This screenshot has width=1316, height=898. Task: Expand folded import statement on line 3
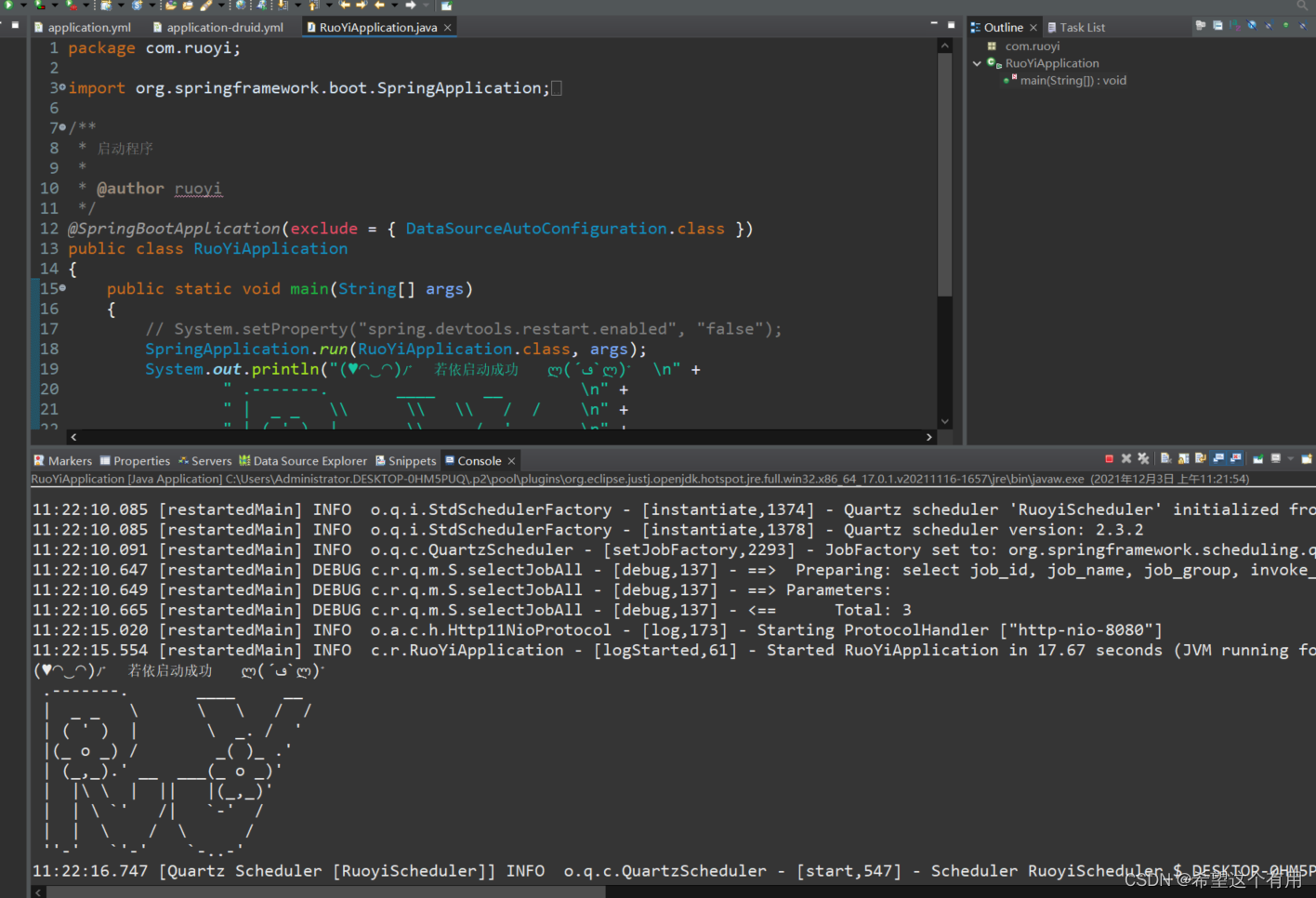click(x=62, y=88)
